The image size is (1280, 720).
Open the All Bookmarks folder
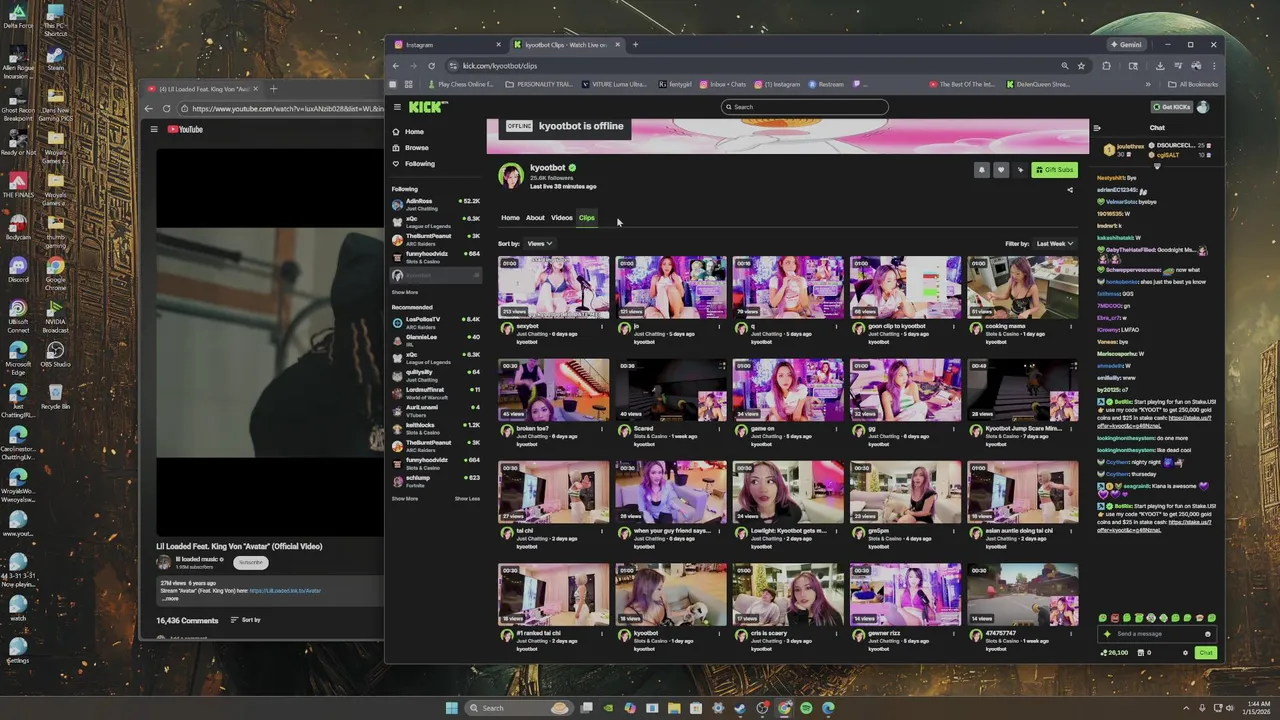[1193, 85]
